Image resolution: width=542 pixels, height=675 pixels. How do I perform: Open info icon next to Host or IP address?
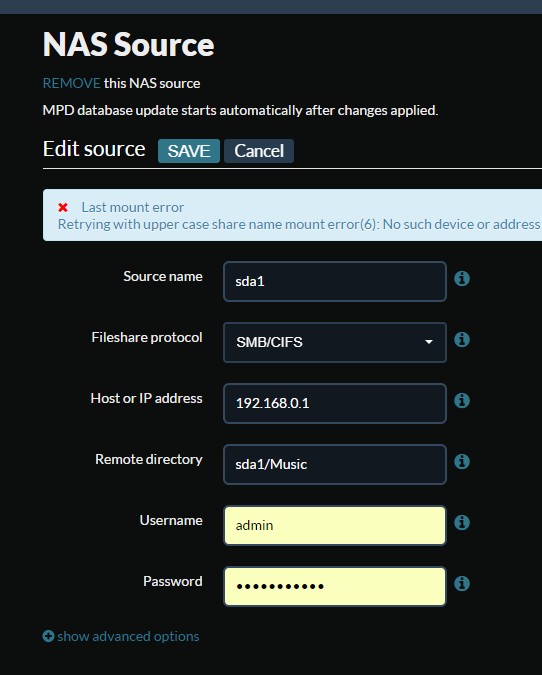[461, 401]
